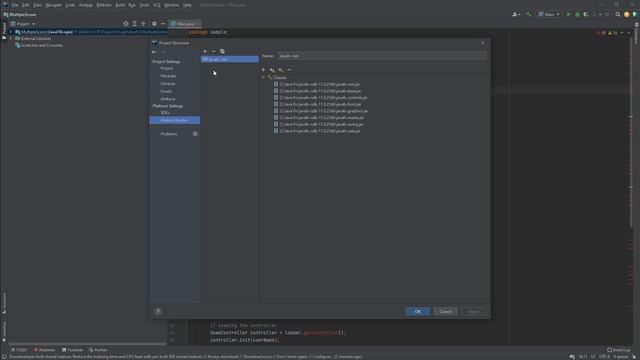Remove the selected global library with minus icon
The width and height of the screenshot is (640, 360).
coord(213,51)
